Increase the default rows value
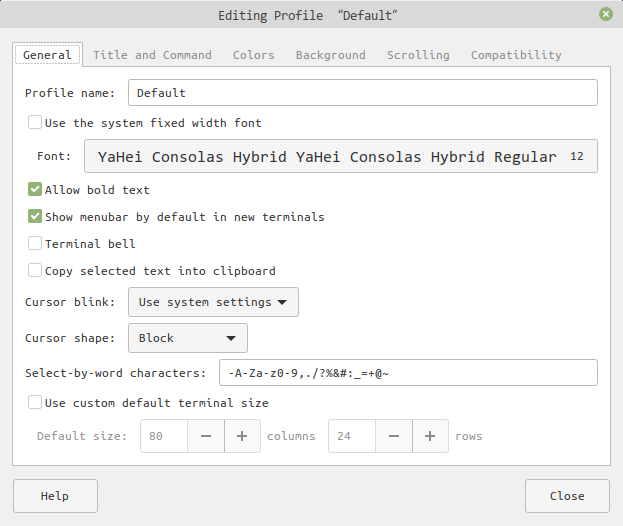This screenshot has height=526, width=623. pyautogui.click(x=430, y=436)
